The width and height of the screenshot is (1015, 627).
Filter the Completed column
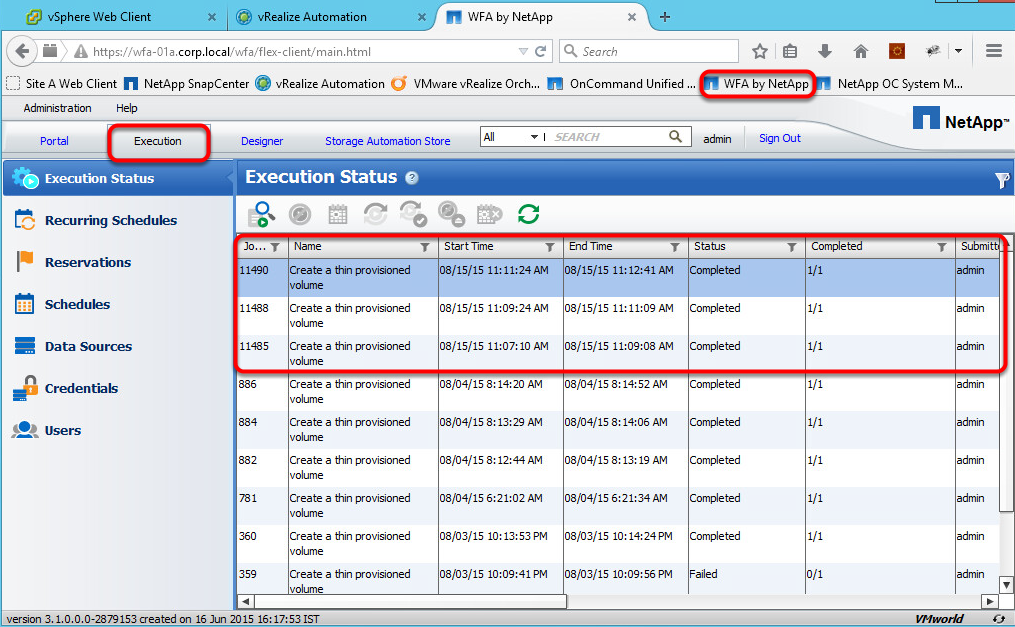pos(942,247)
